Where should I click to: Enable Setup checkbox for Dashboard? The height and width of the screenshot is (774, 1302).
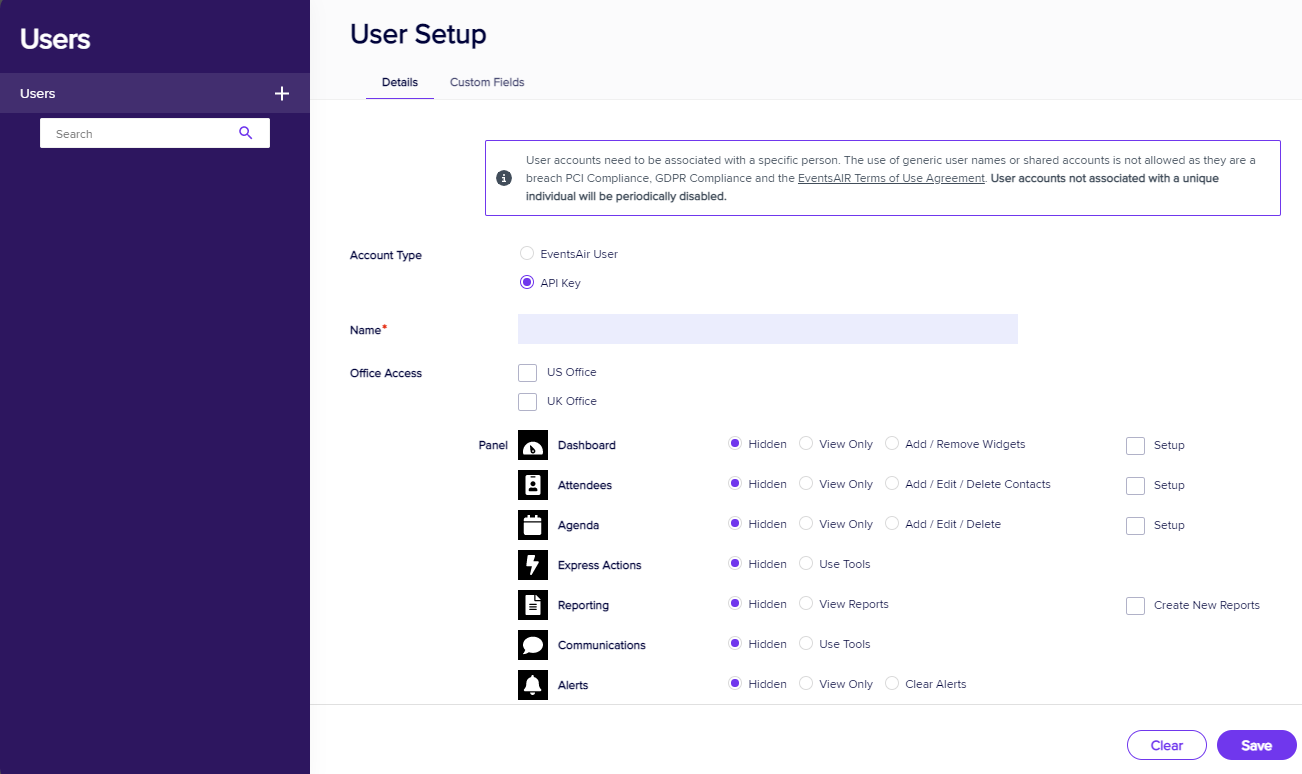coord(1135,446)
